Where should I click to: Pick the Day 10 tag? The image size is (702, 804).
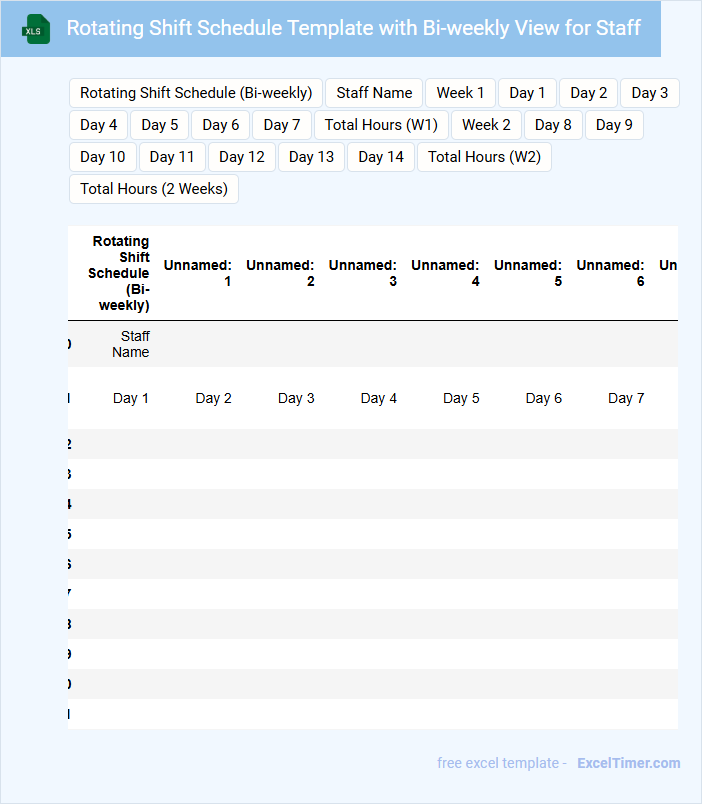tap(103, 157)
